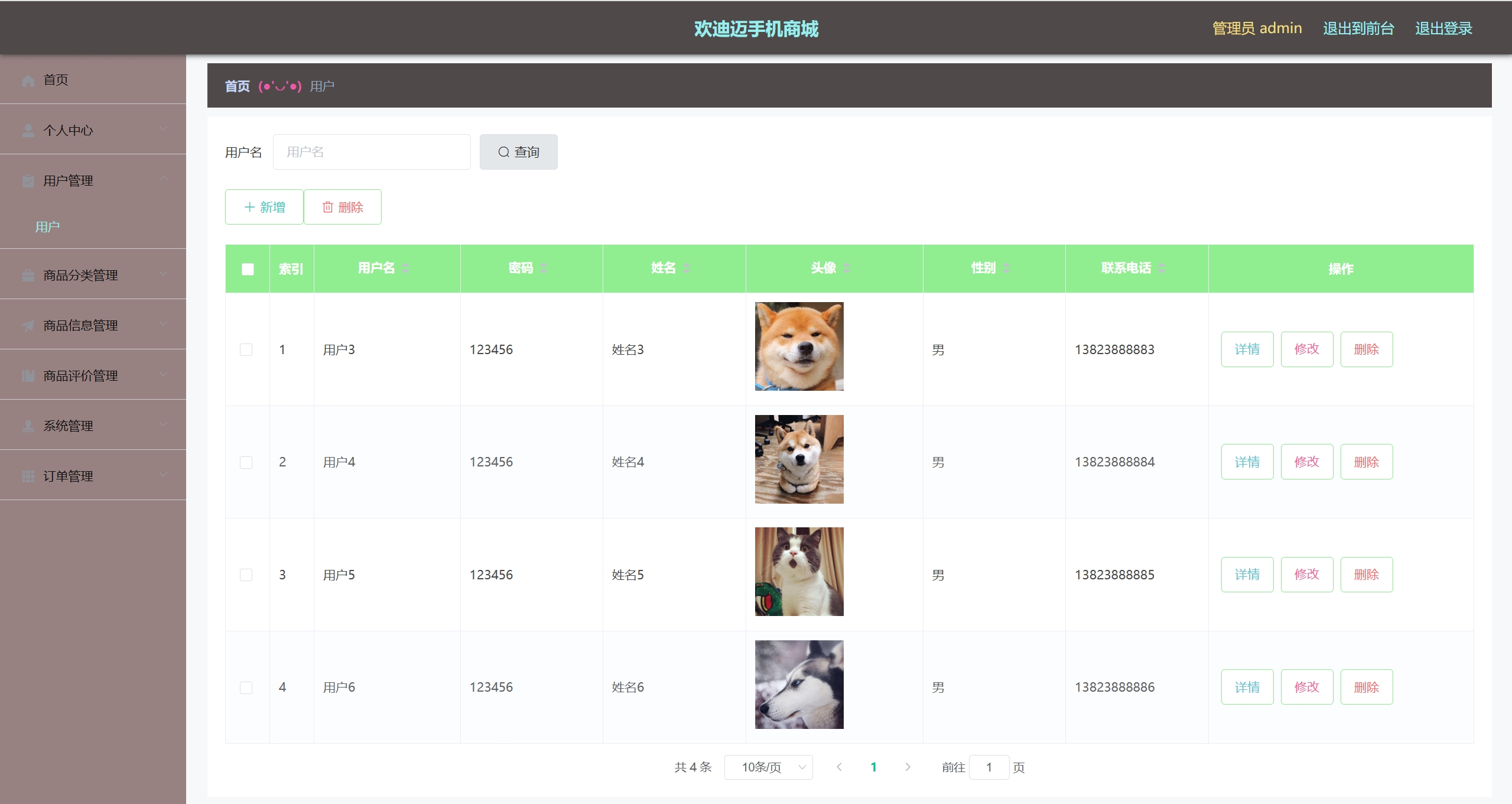Click the 新增 add button
Image resolution: width=1512 pixels, height=804 pixels.
tap(264, 207)
